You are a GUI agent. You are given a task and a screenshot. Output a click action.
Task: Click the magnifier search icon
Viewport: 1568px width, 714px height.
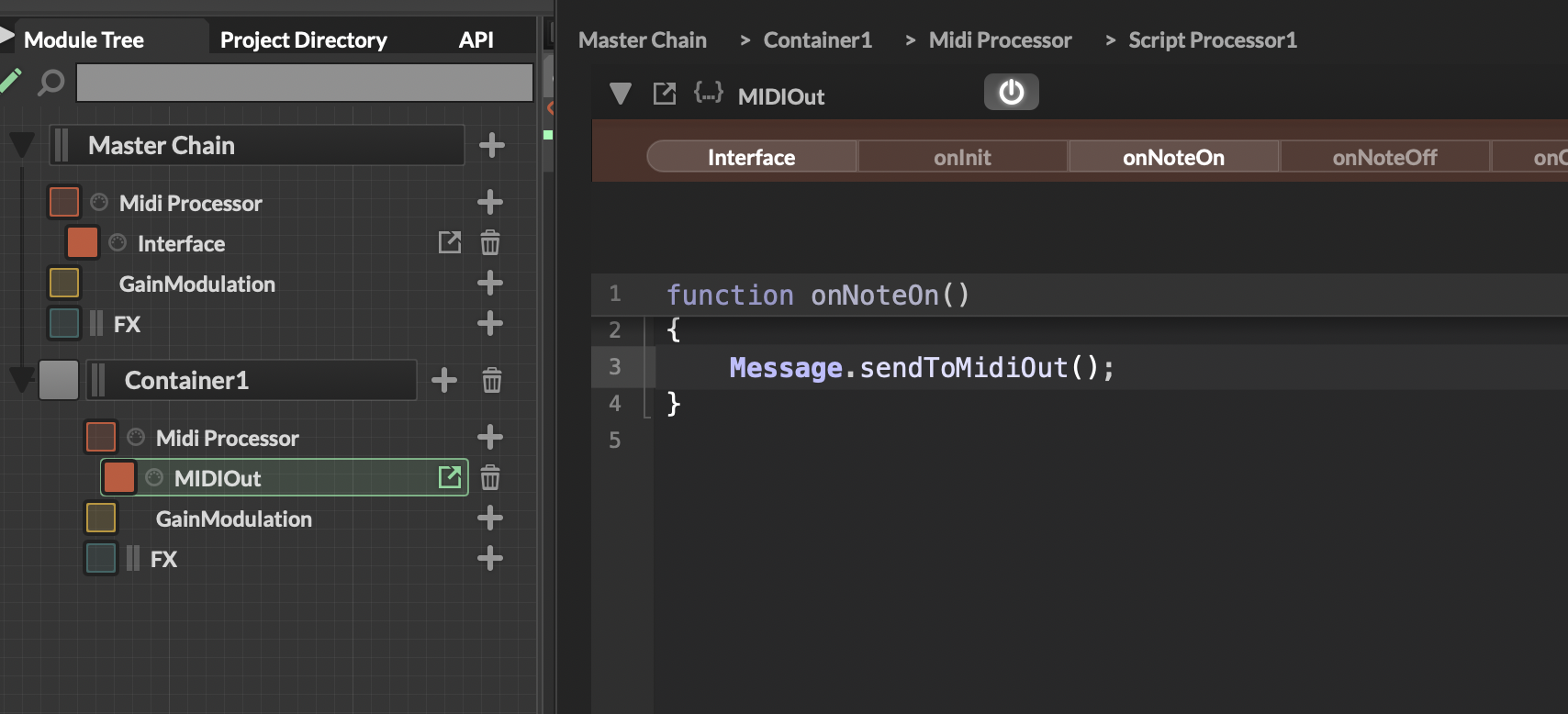tap(51, 83)
